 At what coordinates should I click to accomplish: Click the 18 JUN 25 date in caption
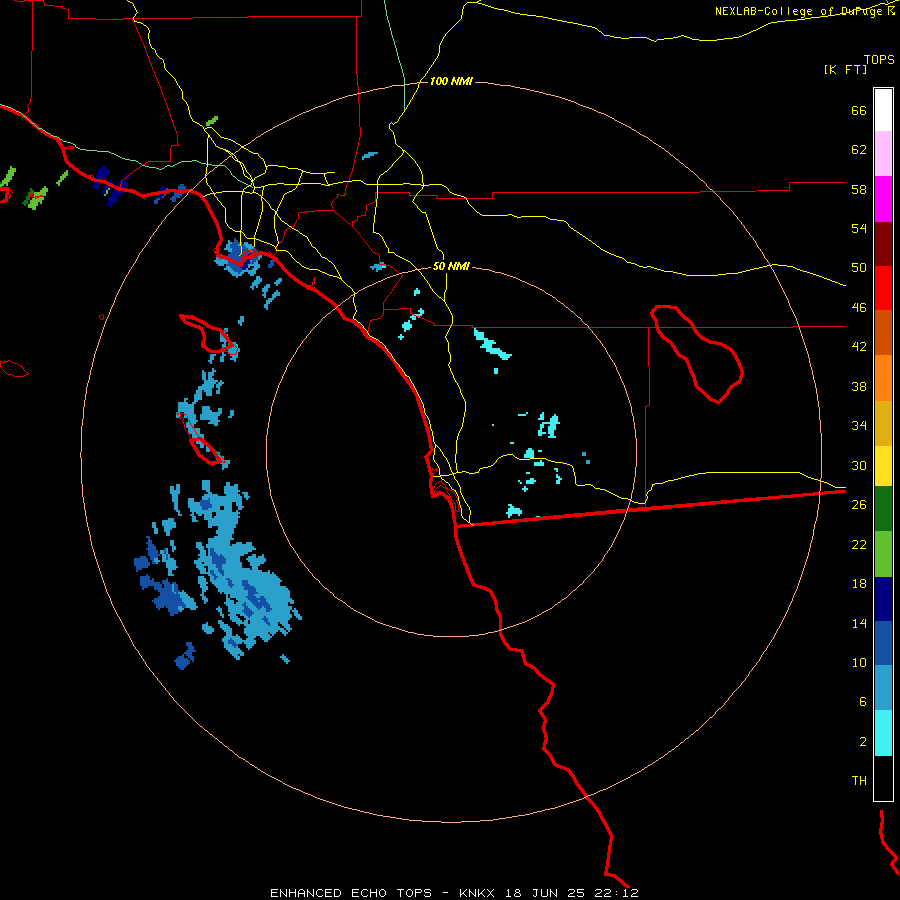pyautogui.click(x=545, y=893)
